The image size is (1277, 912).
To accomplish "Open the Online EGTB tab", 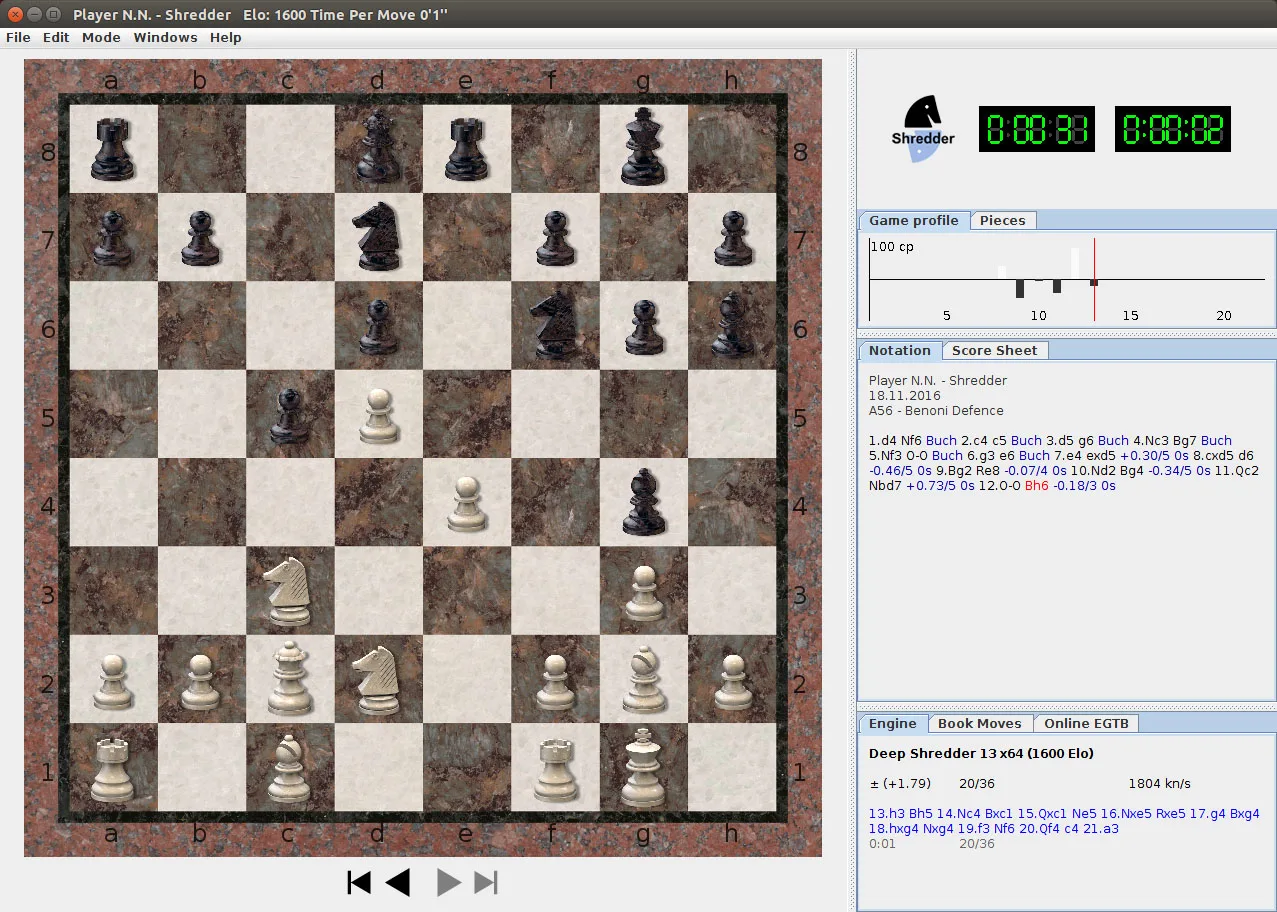I will pyautogui.click(x=1086, y=724).
